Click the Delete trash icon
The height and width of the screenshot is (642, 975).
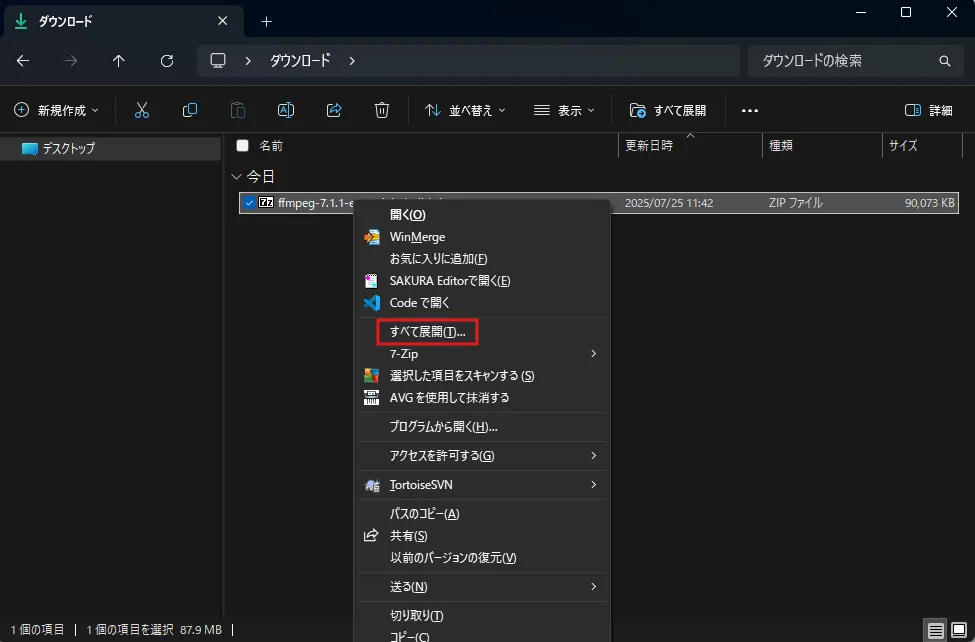pos(382,110)
